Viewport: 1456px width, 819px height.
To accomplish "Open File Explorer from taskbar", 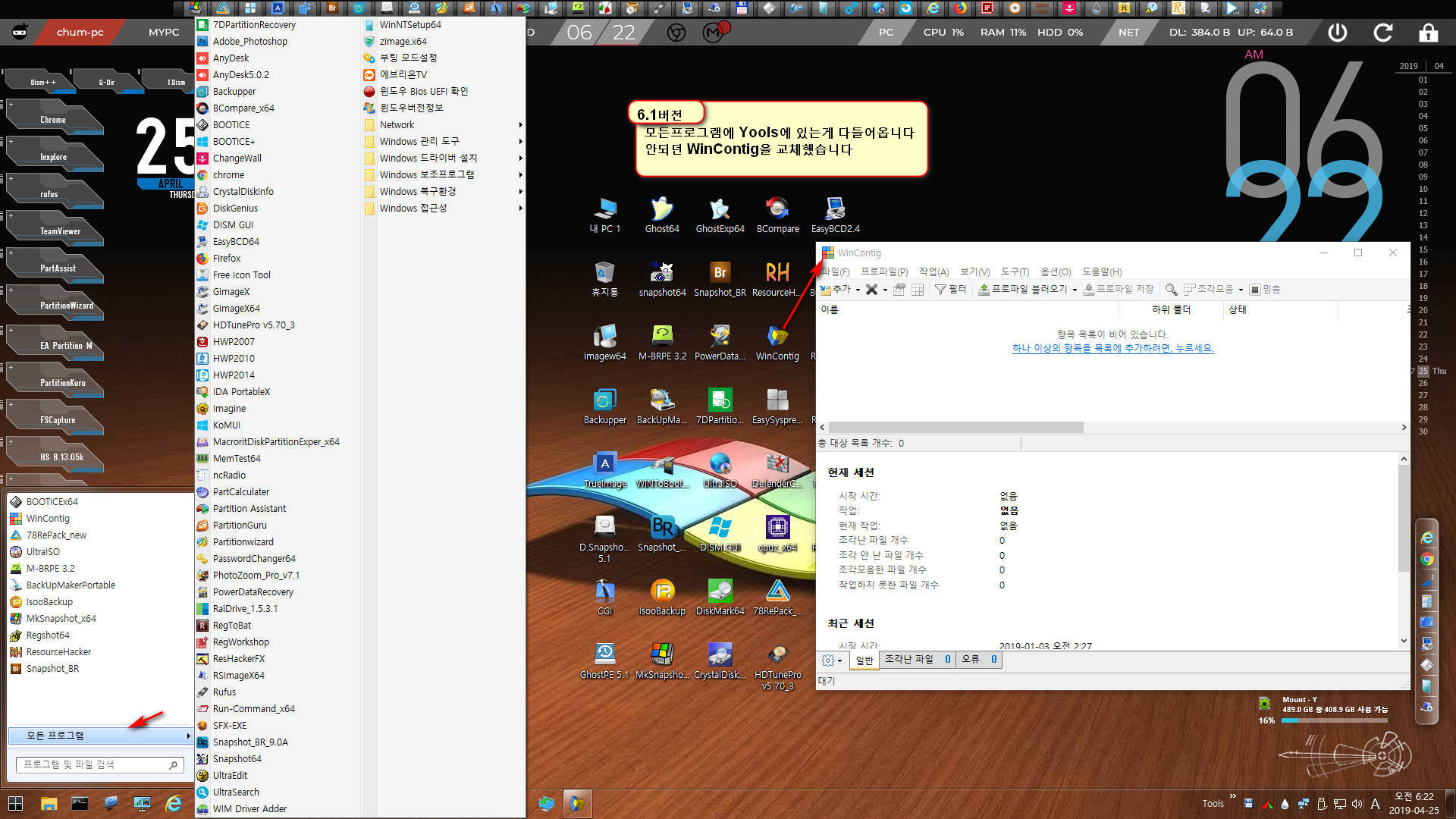I will click(x=49, y=804).
